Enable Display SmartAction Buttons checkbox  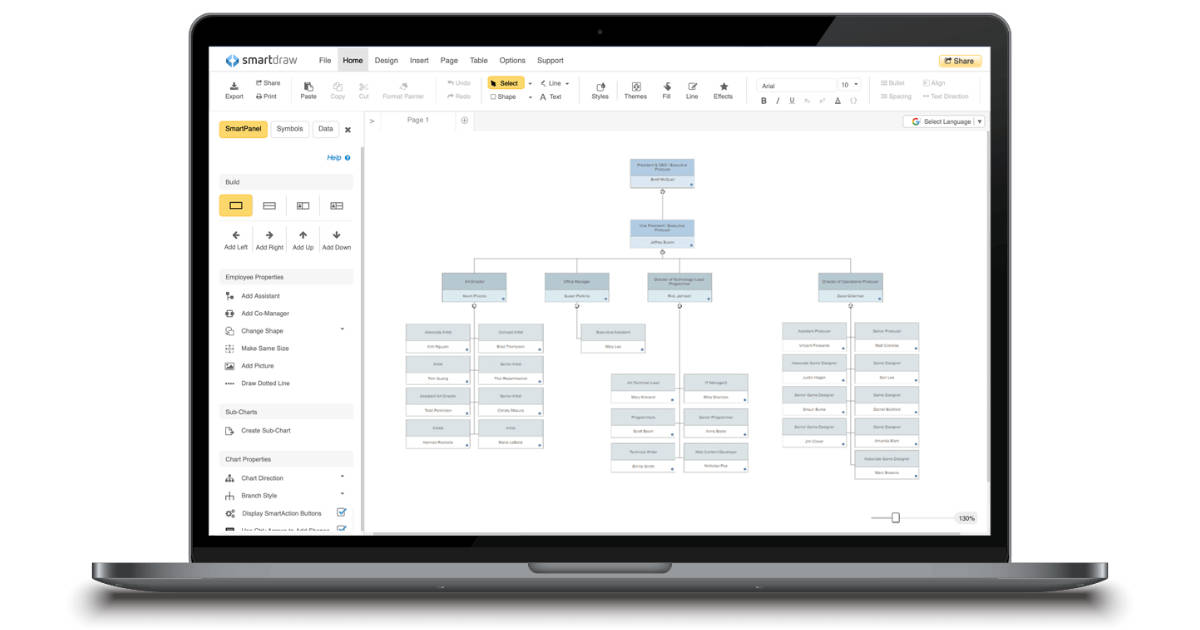point(342,512)
